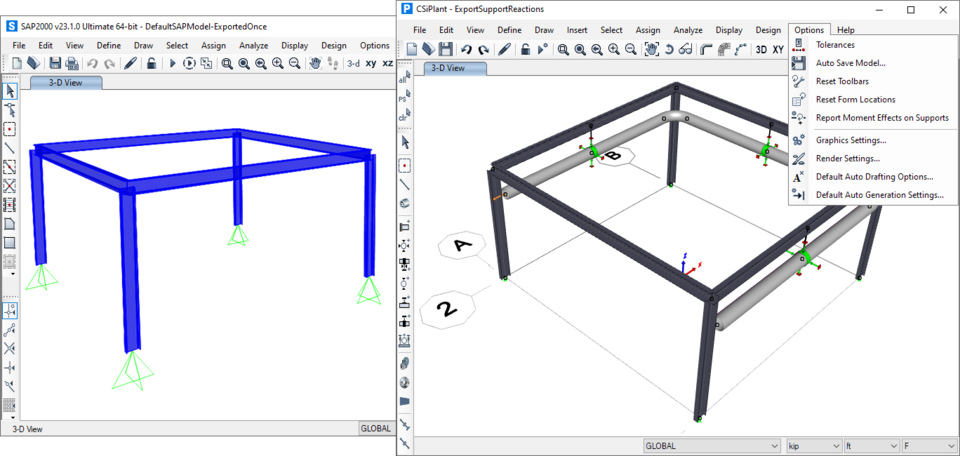Click the run analysis icon in CSiPlant toolbar
The height and width of the screenshot is (456, 960).
pyautogui.click(x=542, y=50)
